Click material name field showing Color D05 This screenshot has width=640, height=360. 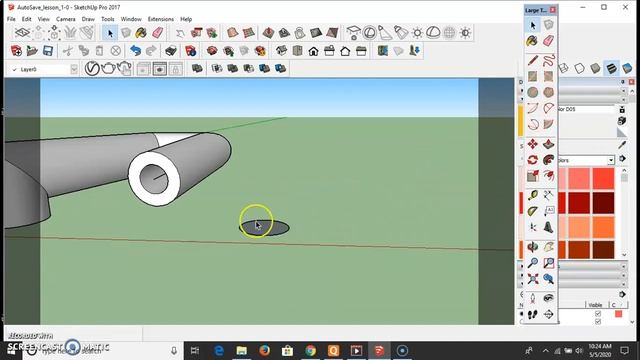(x=586, y=109)
